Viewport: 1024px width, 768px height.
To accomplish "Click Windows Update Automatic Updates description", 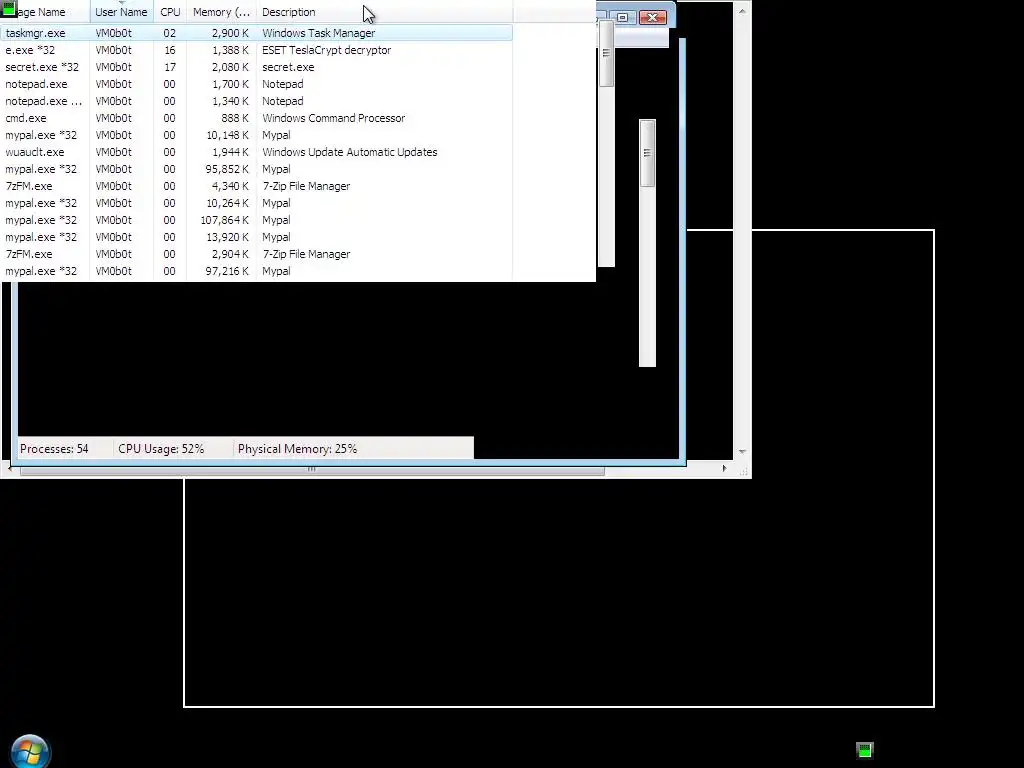I will [349, 152].
